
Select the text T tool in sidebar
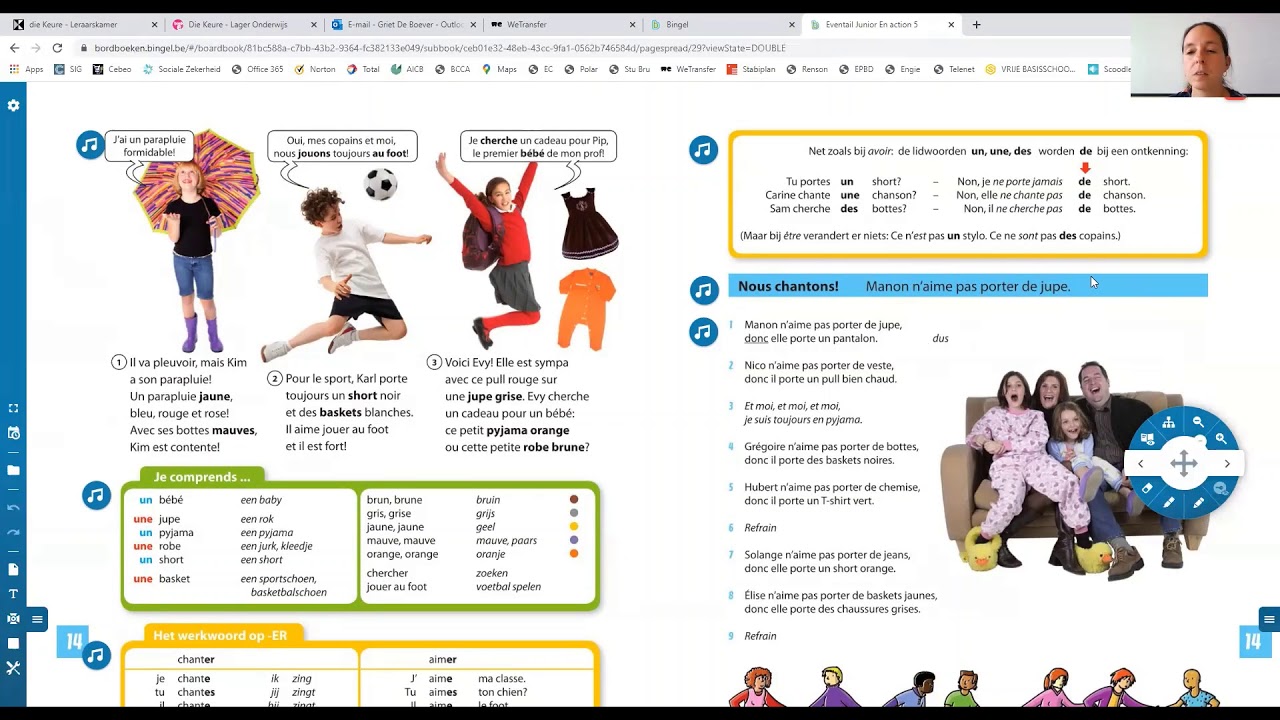click(x=13, y=594)
